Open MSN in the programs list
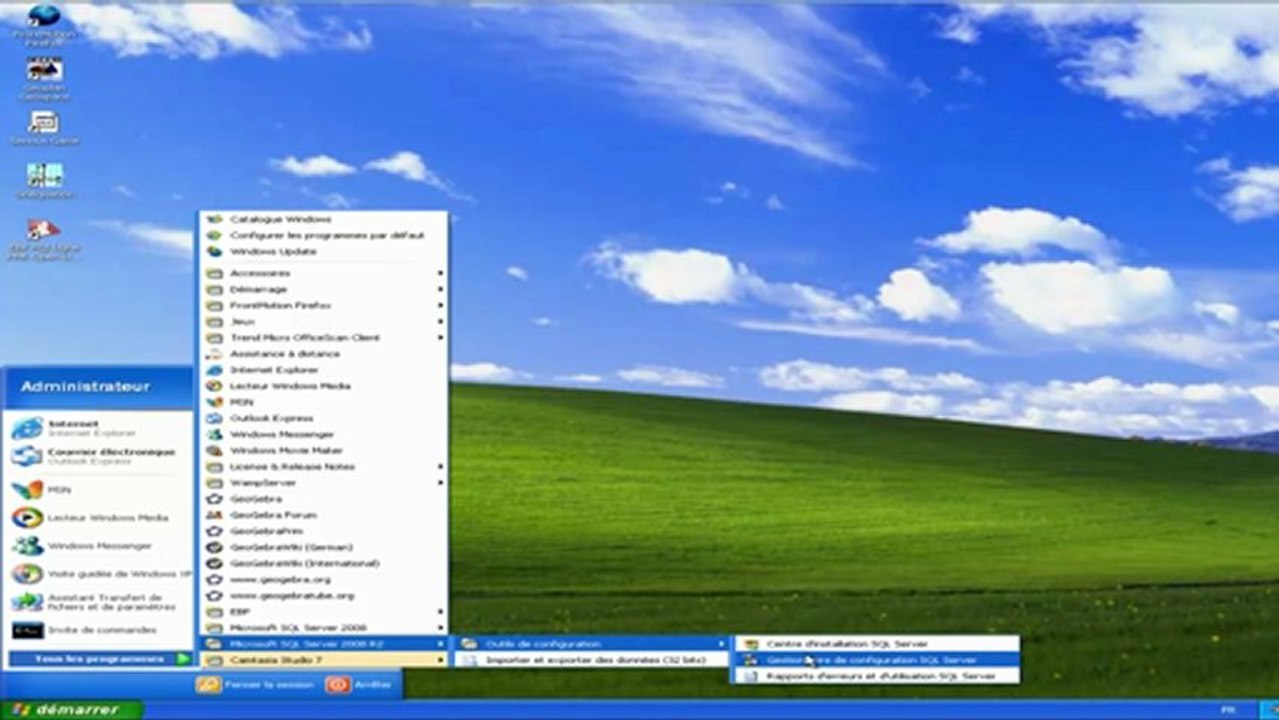Image resolution: width=1279 pixels, height=720 pixels. point(324,402)
